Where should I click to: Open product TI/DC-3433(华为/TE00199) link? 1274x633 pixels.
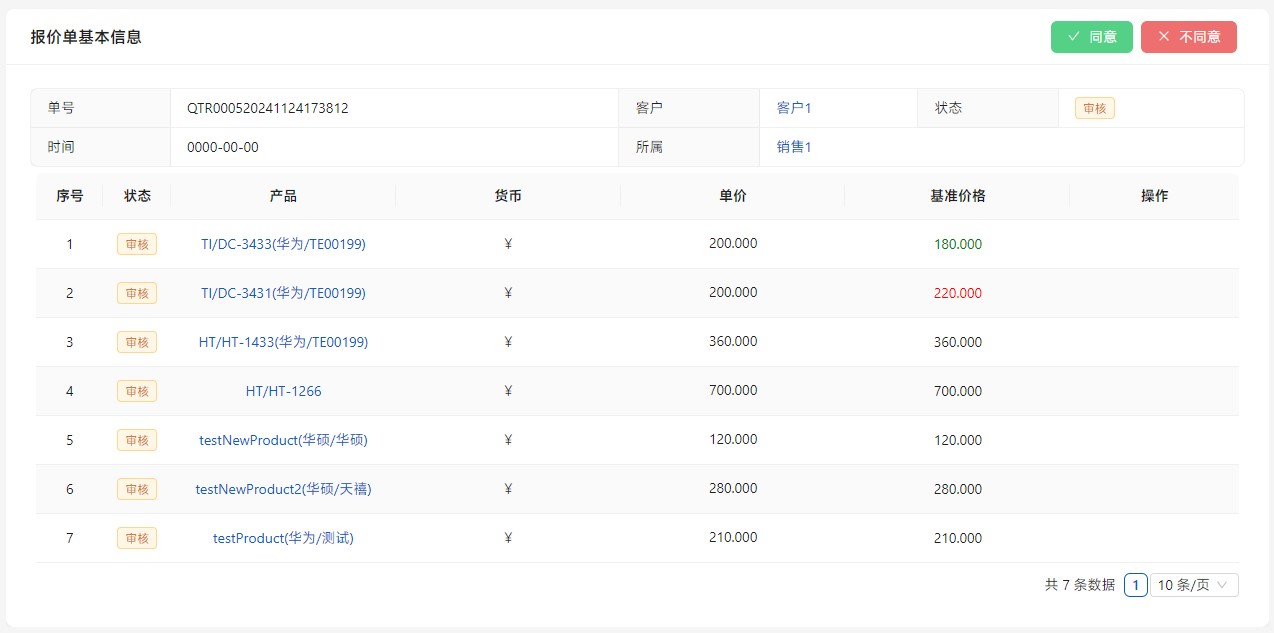pos(283,244)
